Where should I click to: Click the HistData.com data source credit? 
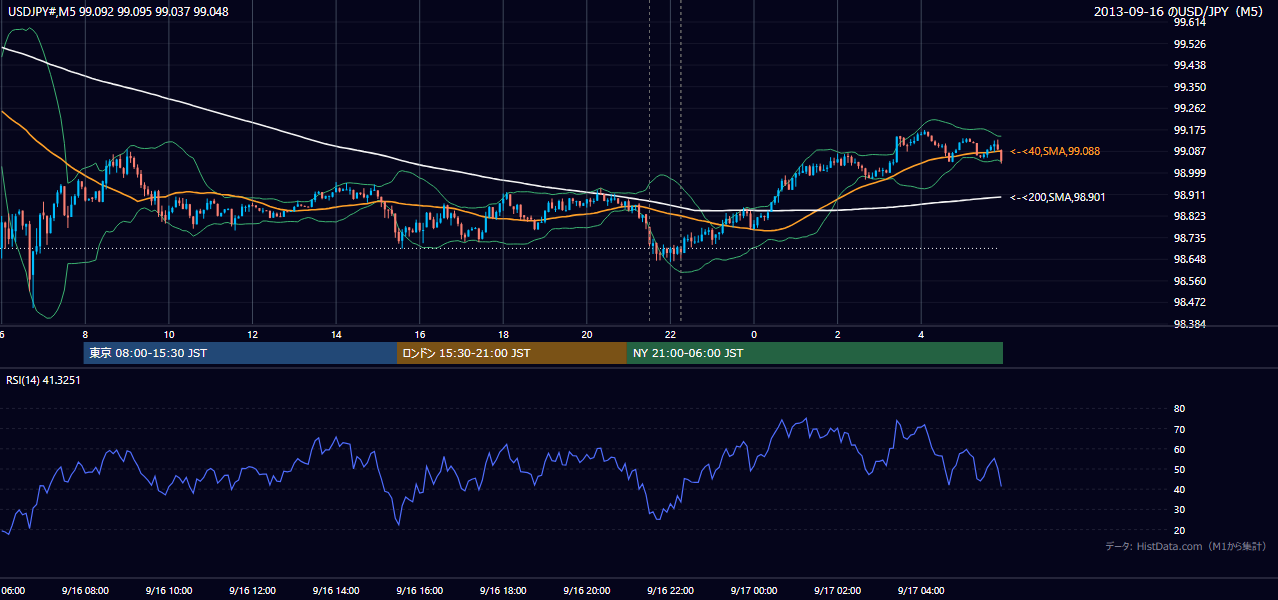pyautogui.click(x=1186, y=546)
